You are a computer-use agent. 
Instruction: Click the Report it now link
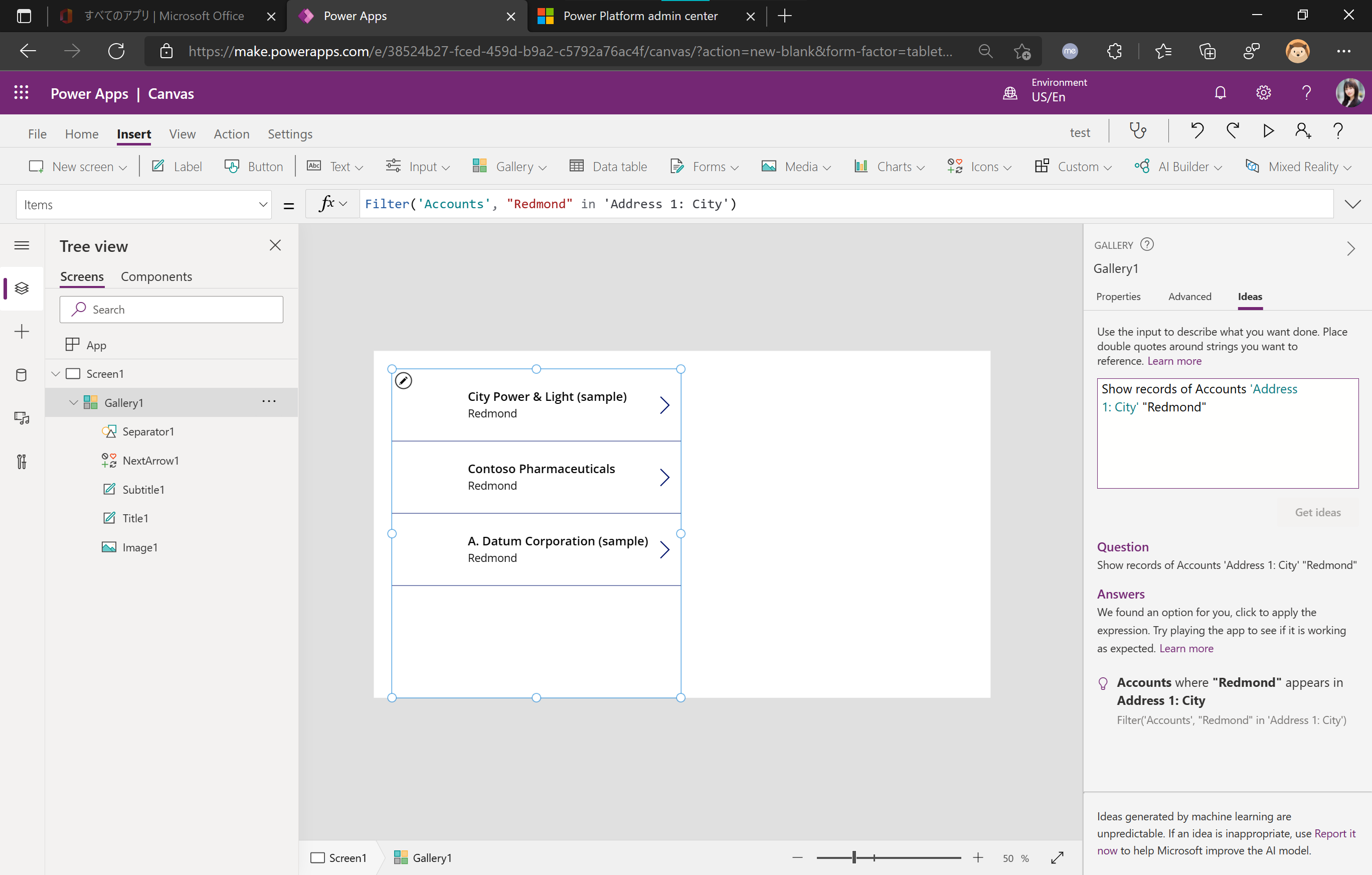point(1334,833)
